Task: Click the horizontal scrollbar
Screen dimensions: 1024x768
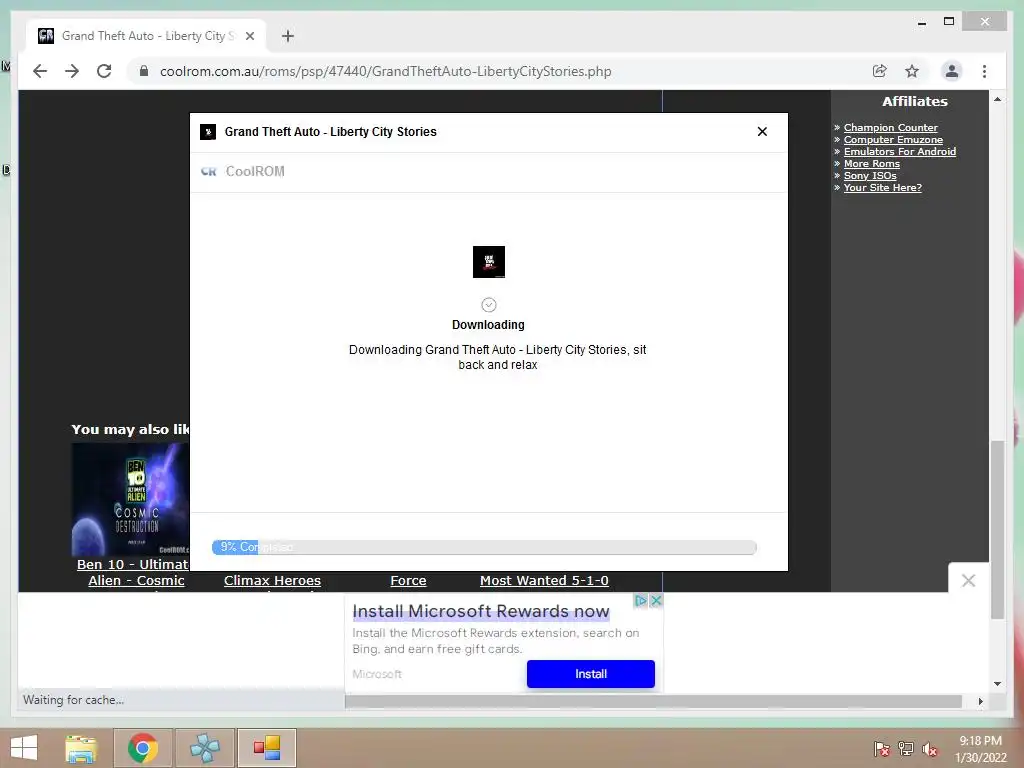Action: [653, 701]
